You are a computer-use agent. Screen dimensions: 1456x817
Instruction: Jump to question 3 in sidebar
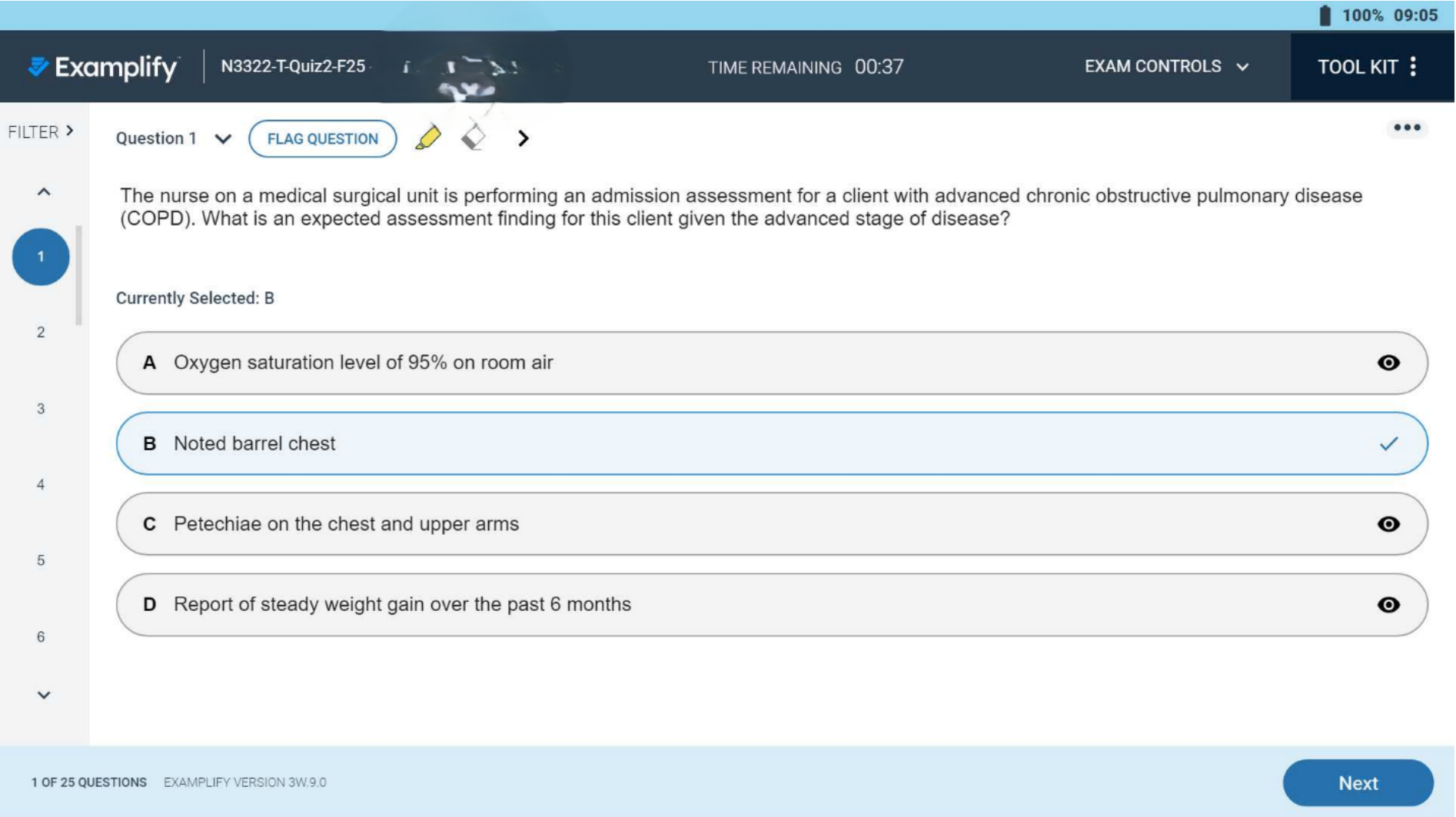coord(41,409)
